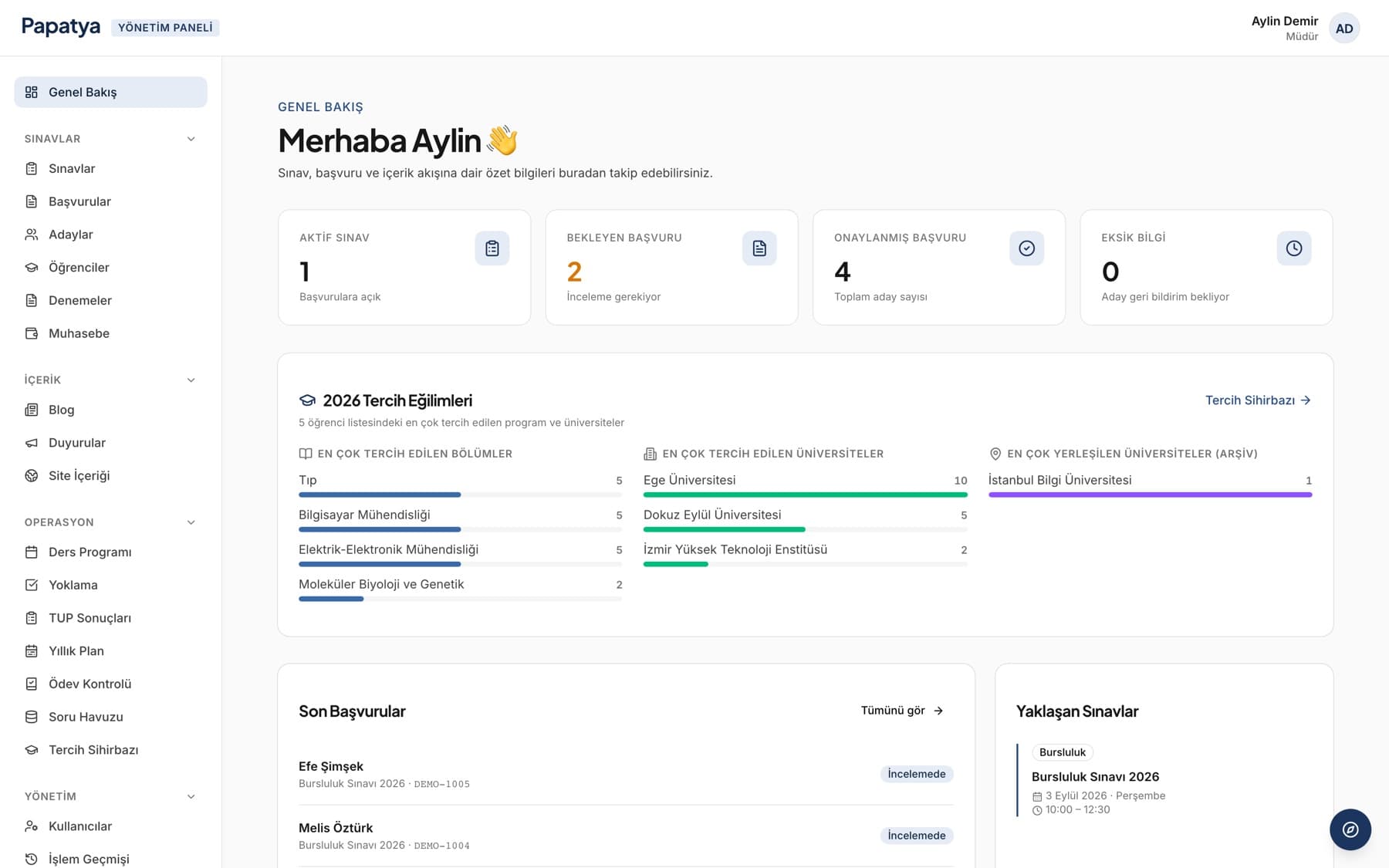Click the İncelemede badge for Melis Öztürk

(x=917, y=836)
